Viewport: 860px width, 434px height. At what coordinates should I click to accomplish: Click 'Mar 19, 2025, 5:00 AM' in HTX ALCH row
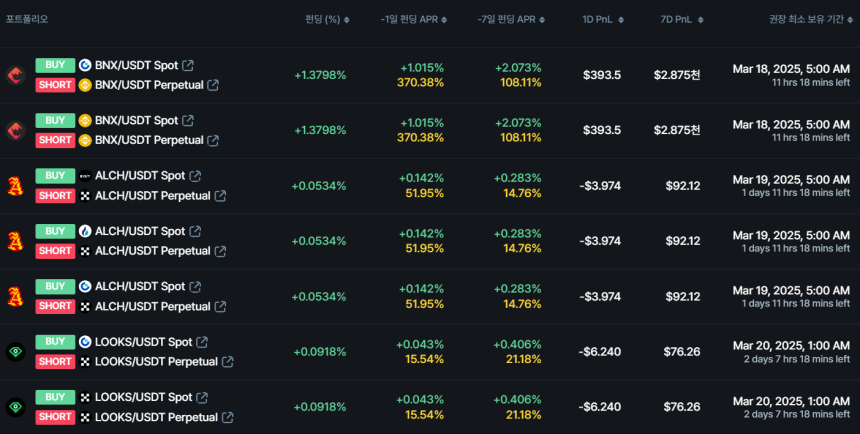click(791, 235)
